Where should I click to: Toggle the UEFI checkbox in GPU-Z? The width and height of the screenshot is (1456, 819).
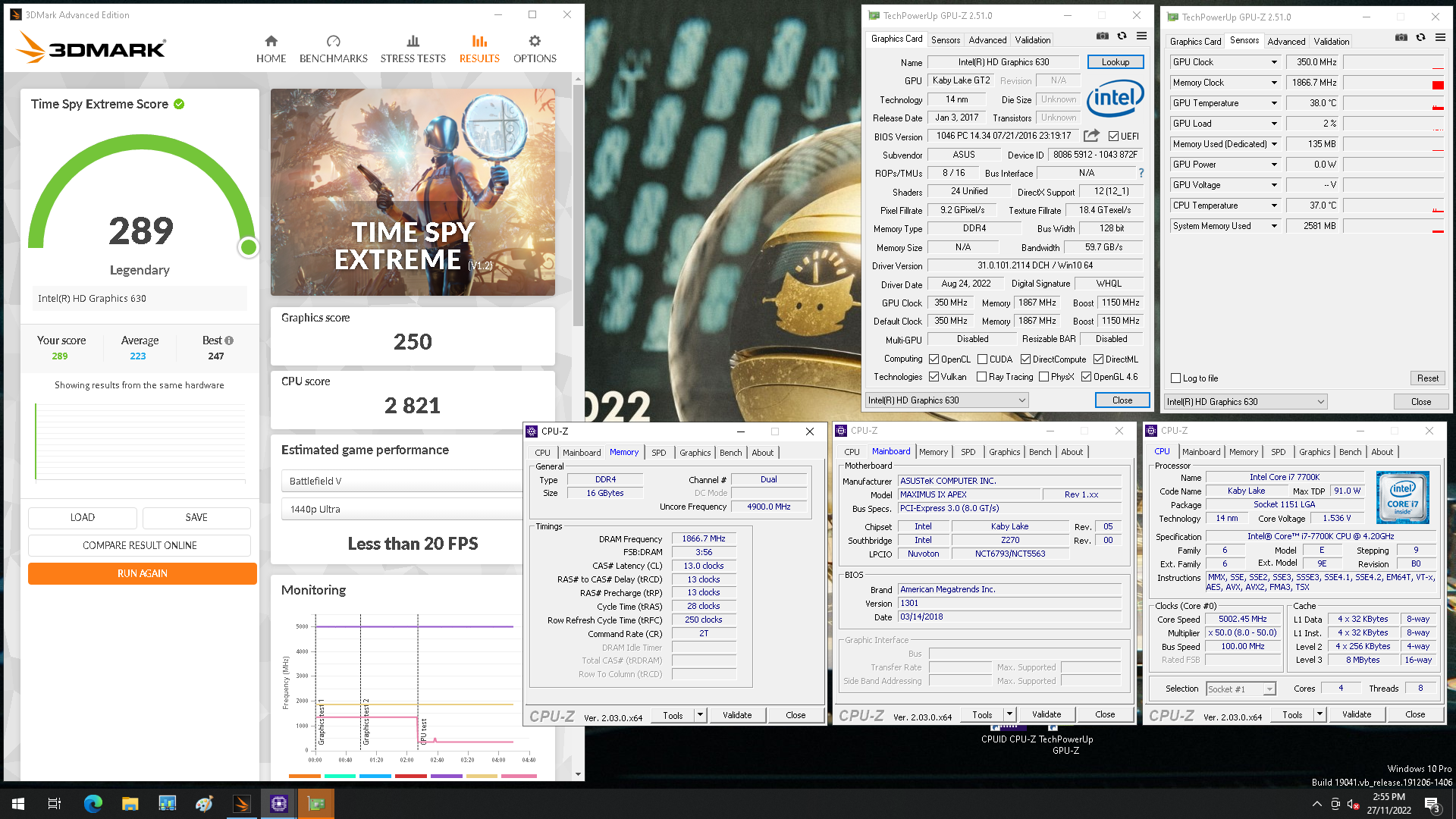(1113, 136)
